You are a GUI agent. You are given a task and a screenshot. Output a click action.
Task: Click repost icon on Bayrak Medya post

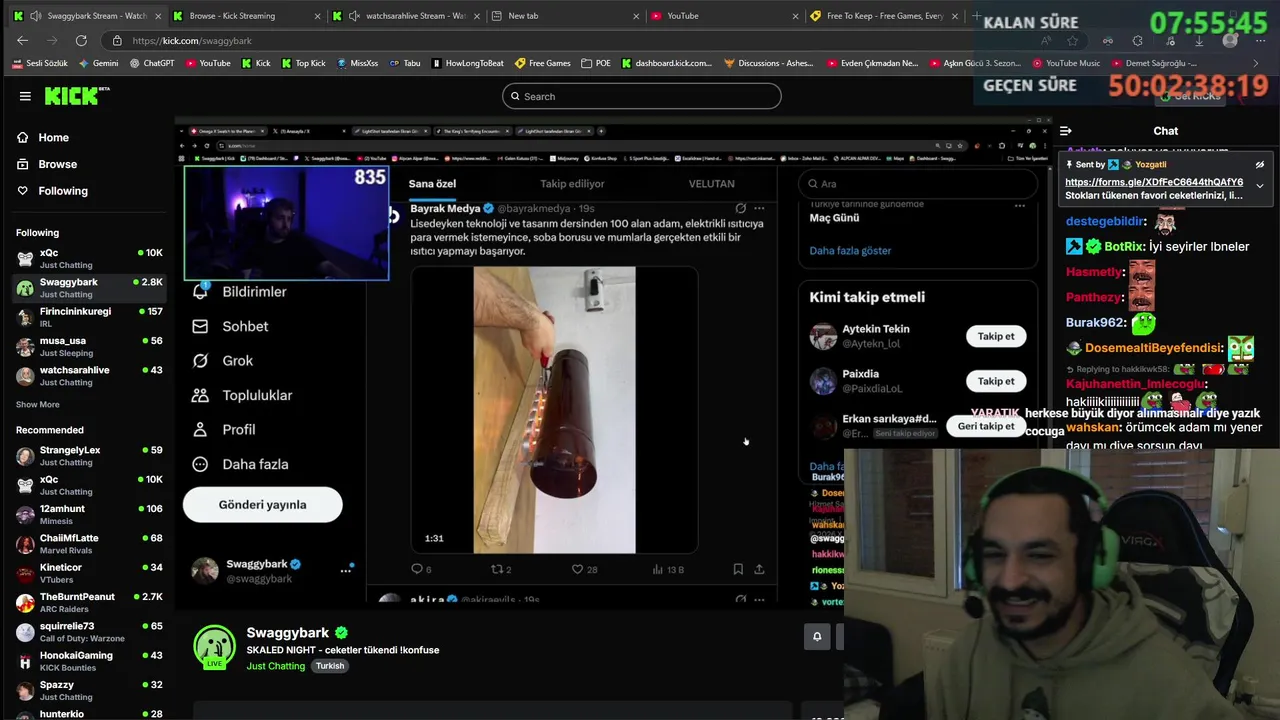496,570
